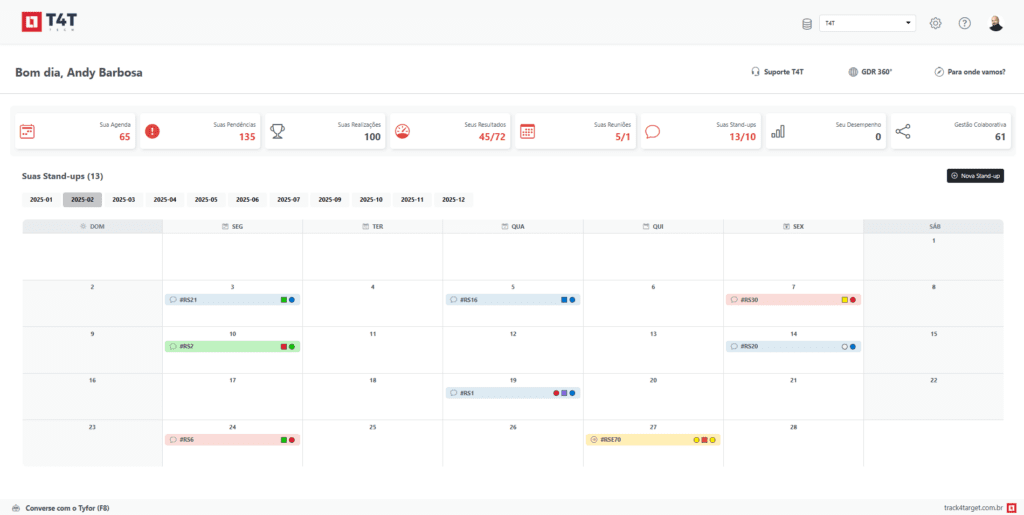Open the user profile avatar
Screen dimensions: 1024x515
click(995, 23)
